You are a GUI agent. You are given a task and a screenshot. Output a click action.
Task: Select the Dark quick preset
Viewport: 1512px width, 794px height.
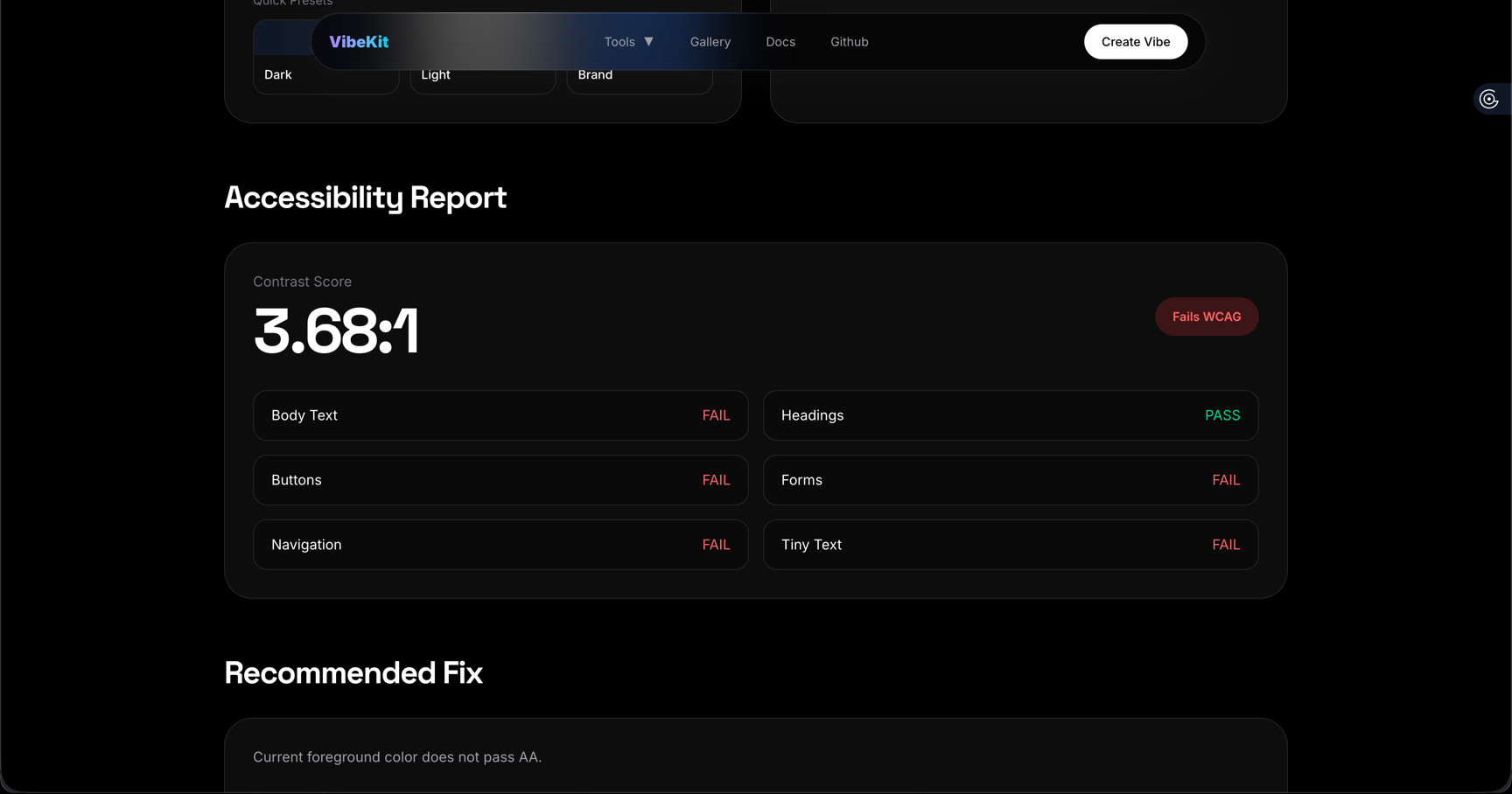point(326,75)
